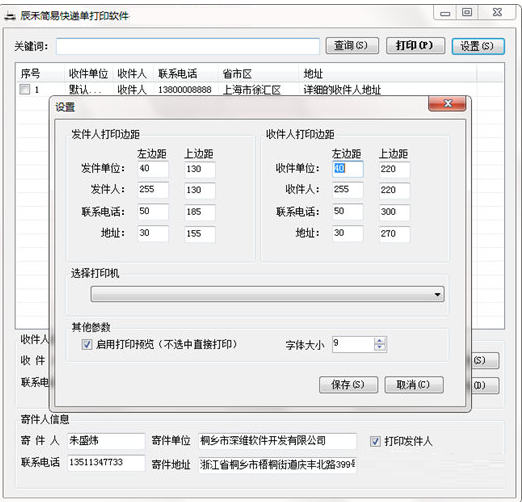The width and height of the screenshot is (522, 502).
Task: Click the 寄件人 name field 朱盛炜
Action: click(x=106, y=441)
